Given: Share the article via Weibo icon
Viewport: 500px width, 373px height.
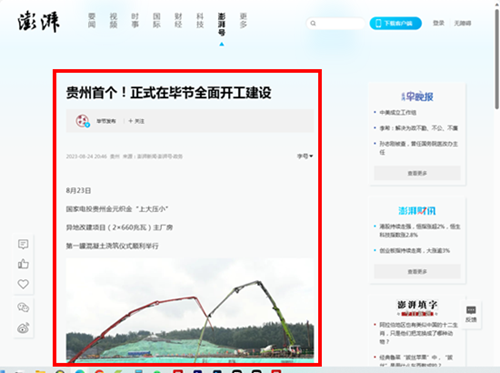Looking at the screenshot, I should 23,328.
